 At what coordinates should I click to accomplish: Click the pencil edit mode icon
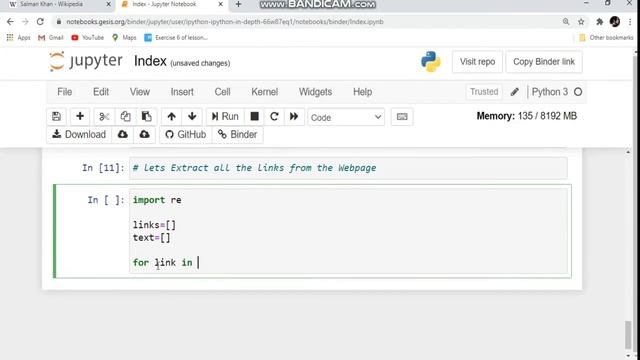[x=515, y=92]
